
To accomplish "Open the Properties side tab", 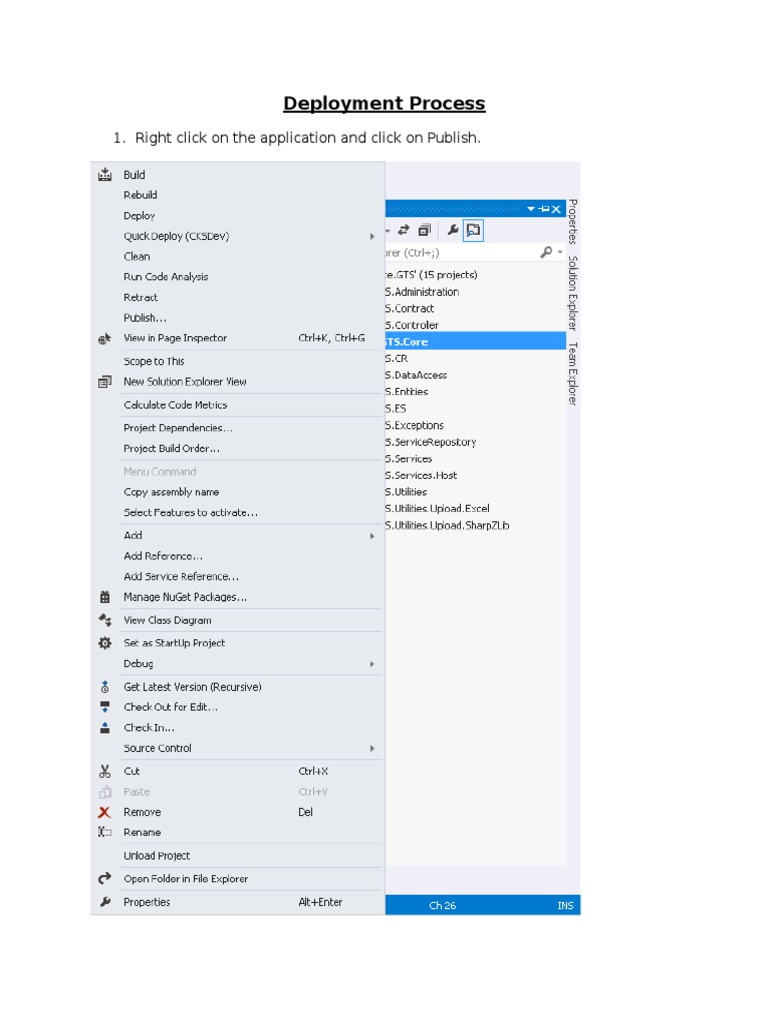I will 573,222.
